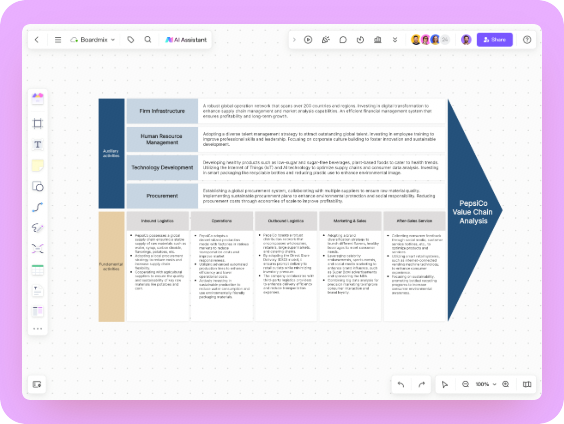The height and width of the screenshot is (424, 564).
Task: Click the purple Share button
Action: (x=495, y=40)
